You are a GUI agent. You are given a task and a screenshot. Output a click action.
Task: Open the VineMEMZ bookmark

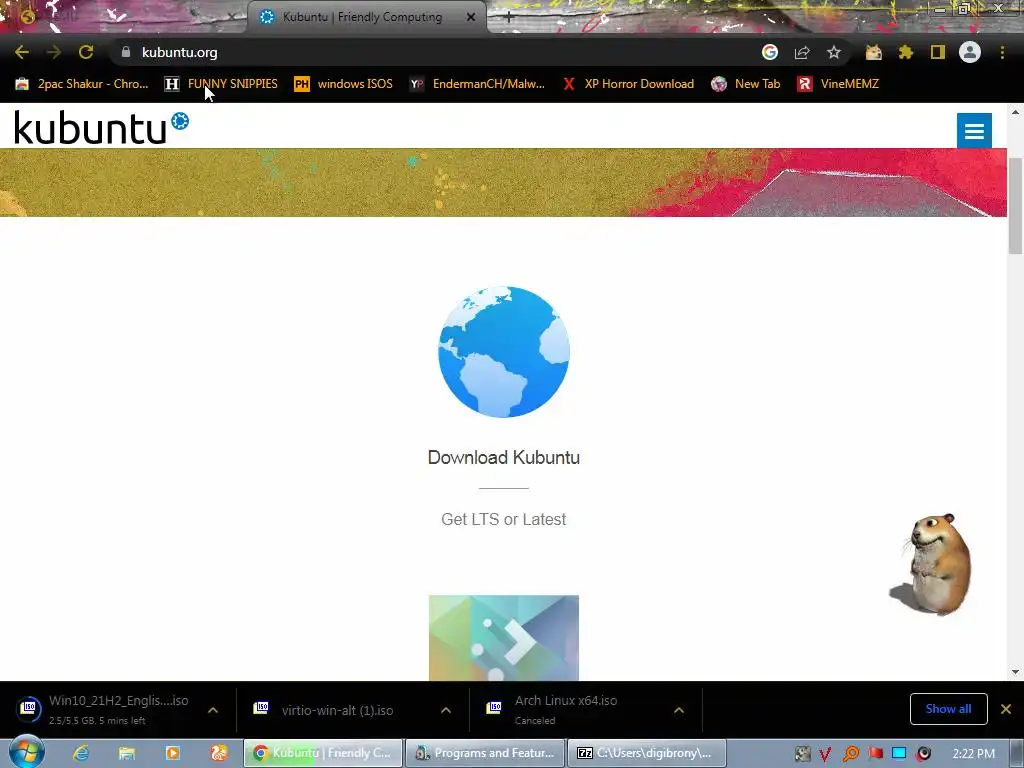[839, 84]
